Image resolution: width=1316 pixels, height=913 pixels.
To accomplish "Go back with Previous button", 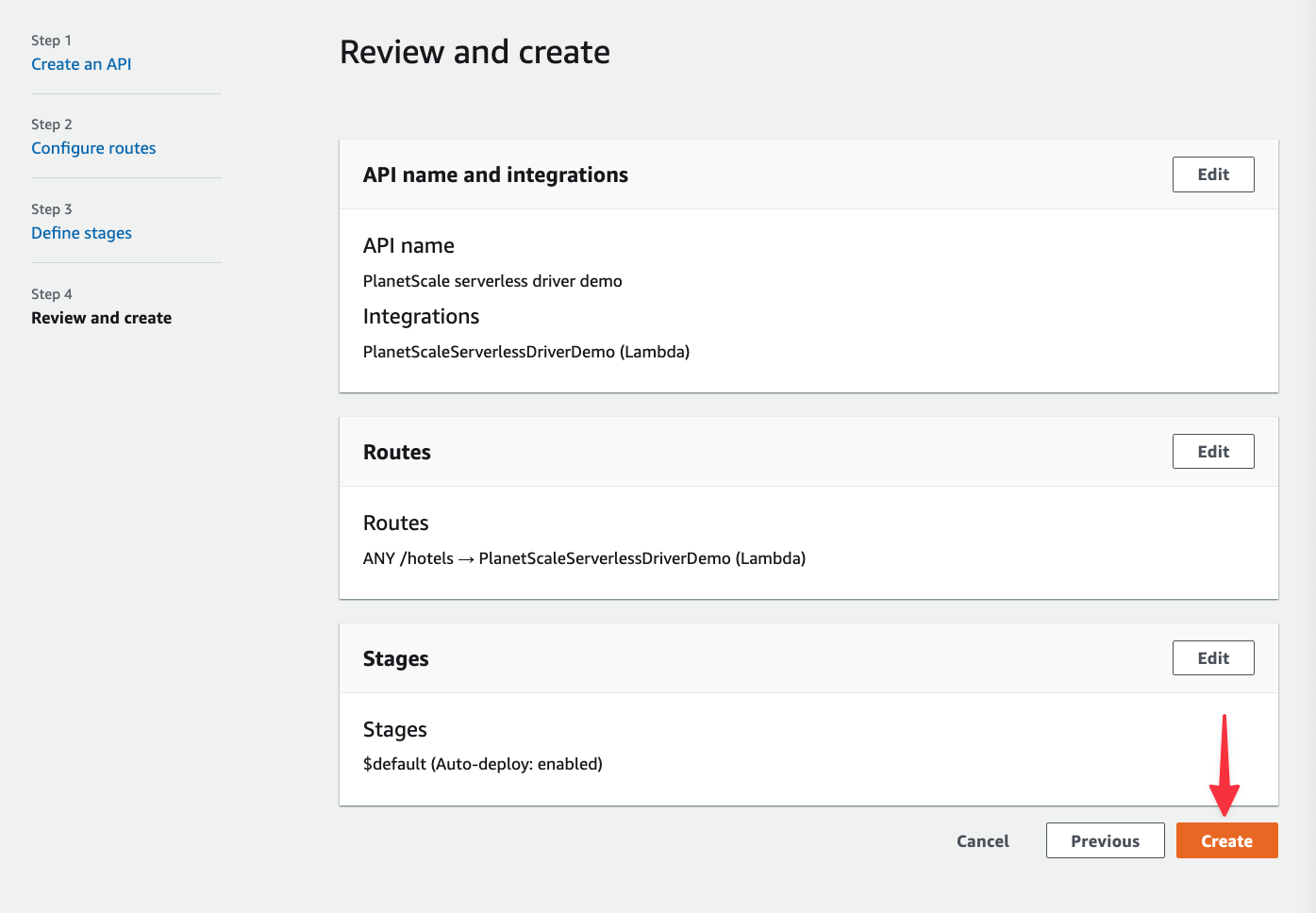I will (1106, 840).
